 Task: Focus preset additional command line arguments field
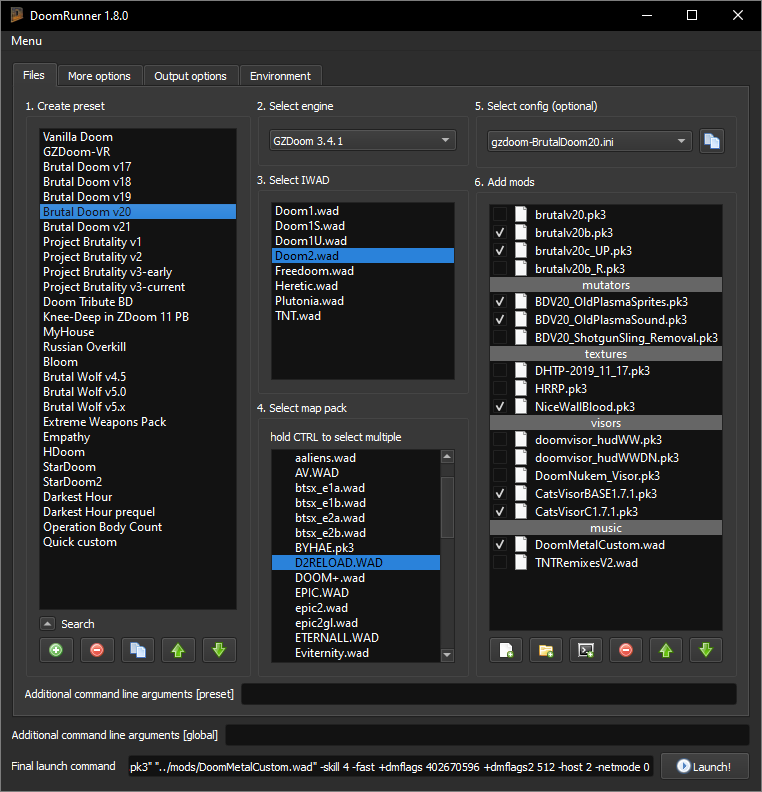click(x=489, y=694)
